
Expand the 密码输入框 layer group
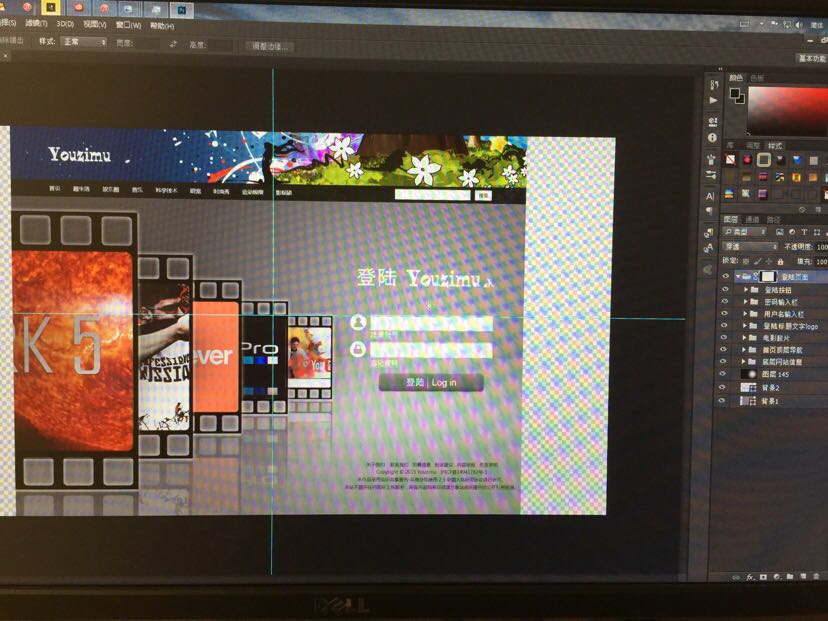745,302
